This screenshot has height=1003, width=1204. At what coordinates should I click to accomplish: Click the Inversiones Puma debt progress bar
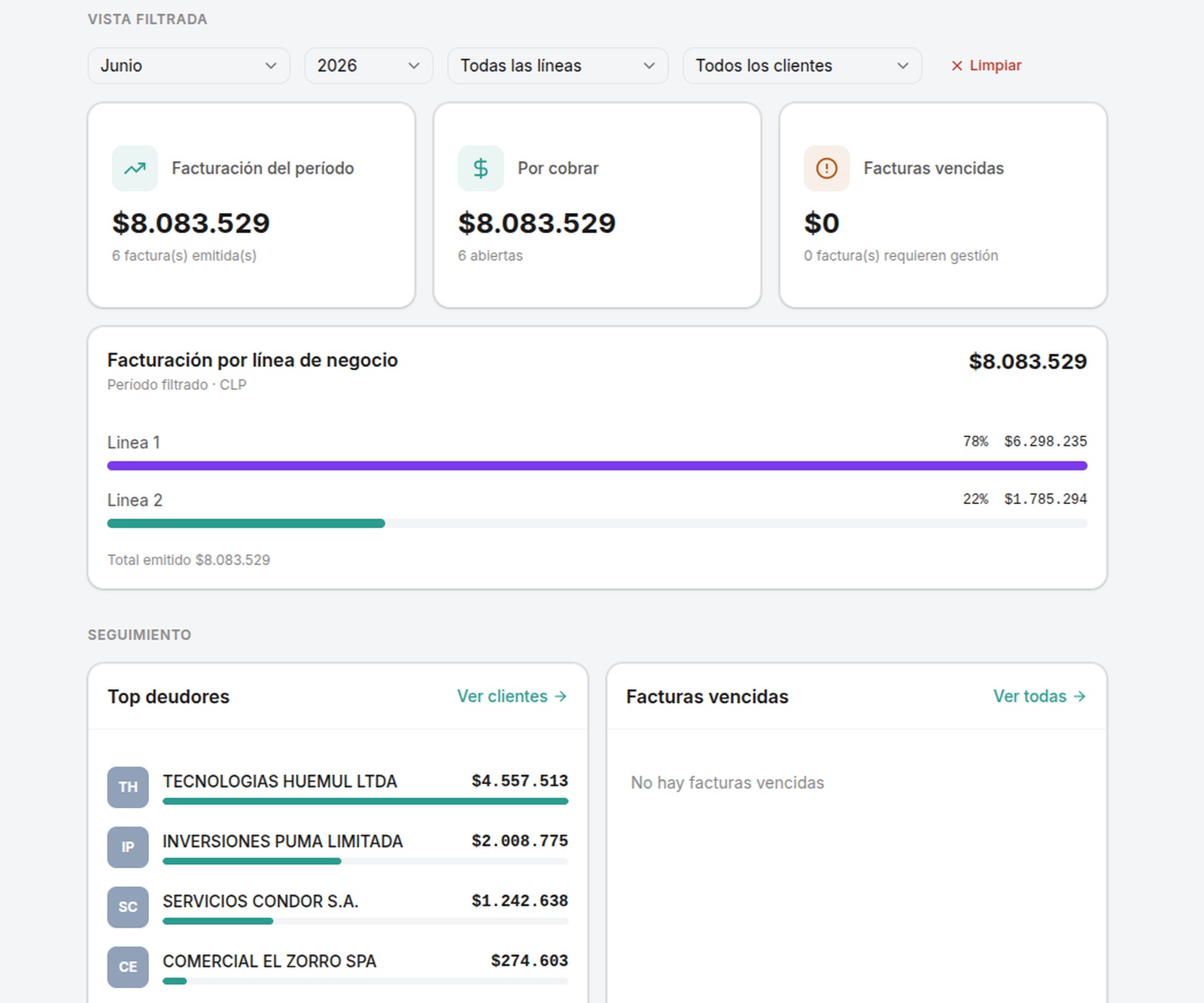365,862
